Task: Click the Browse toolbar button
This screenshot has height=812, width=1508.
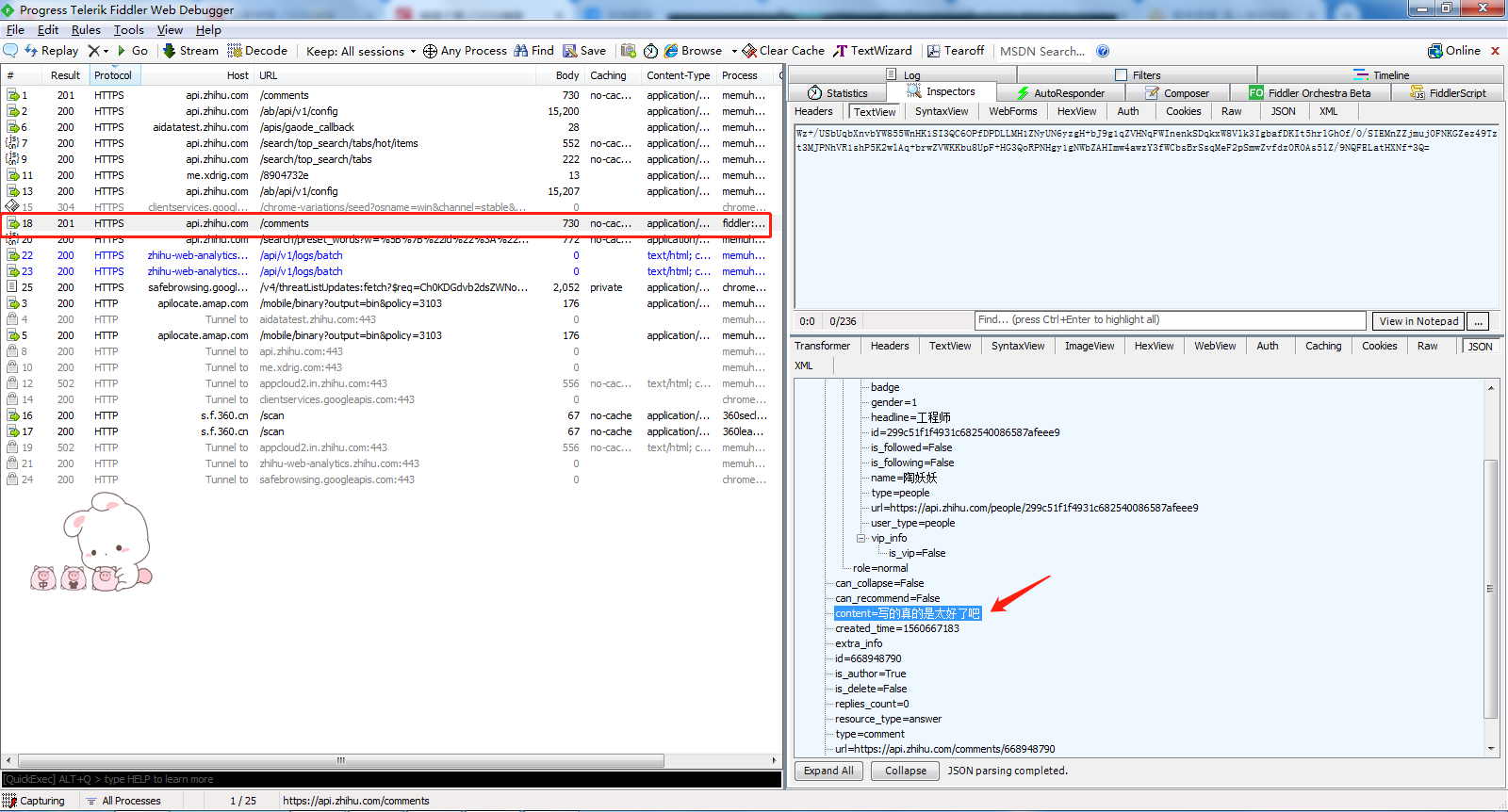Action: tap(694, 51)
